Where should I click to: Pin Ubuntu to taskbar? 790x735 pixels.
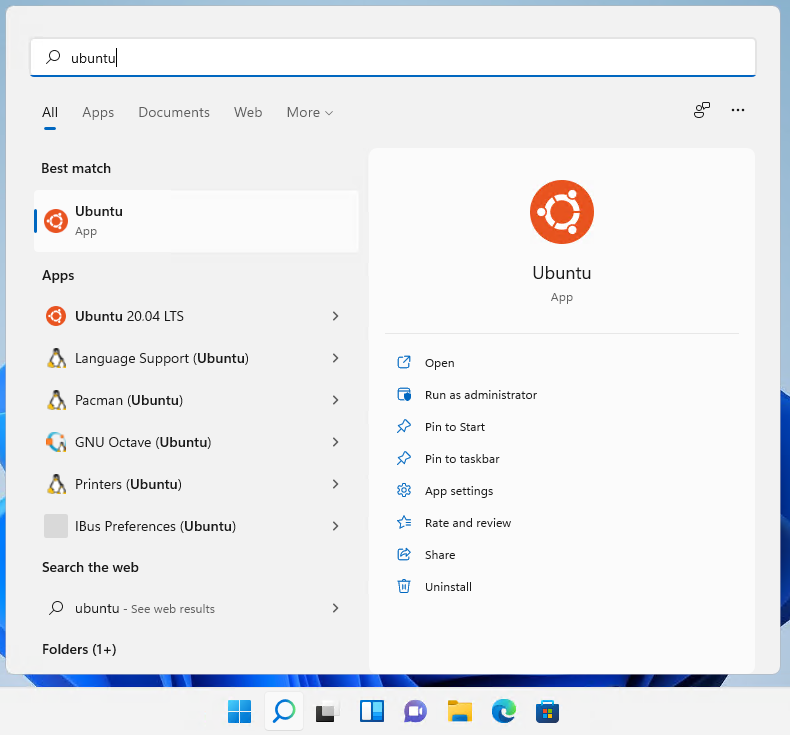461,459
